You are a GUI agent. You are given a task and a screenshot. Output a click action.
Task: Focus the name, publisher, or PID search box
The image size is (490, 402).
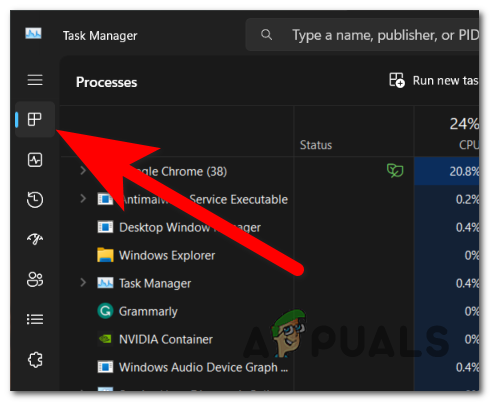point(362,35)
